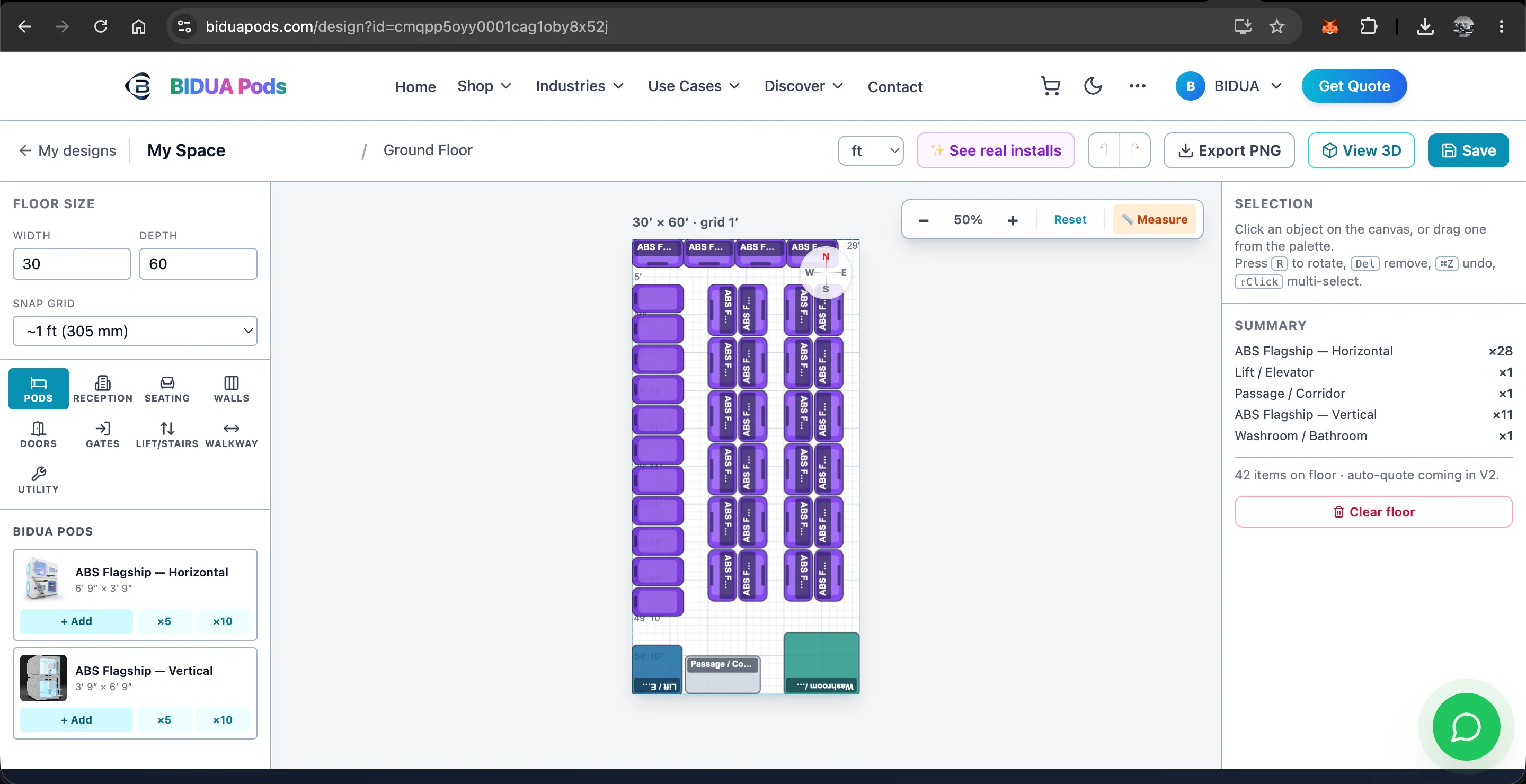Zoom out with the minus button
Viewport: 1526px width, 784px height.
tap(923, 220)
